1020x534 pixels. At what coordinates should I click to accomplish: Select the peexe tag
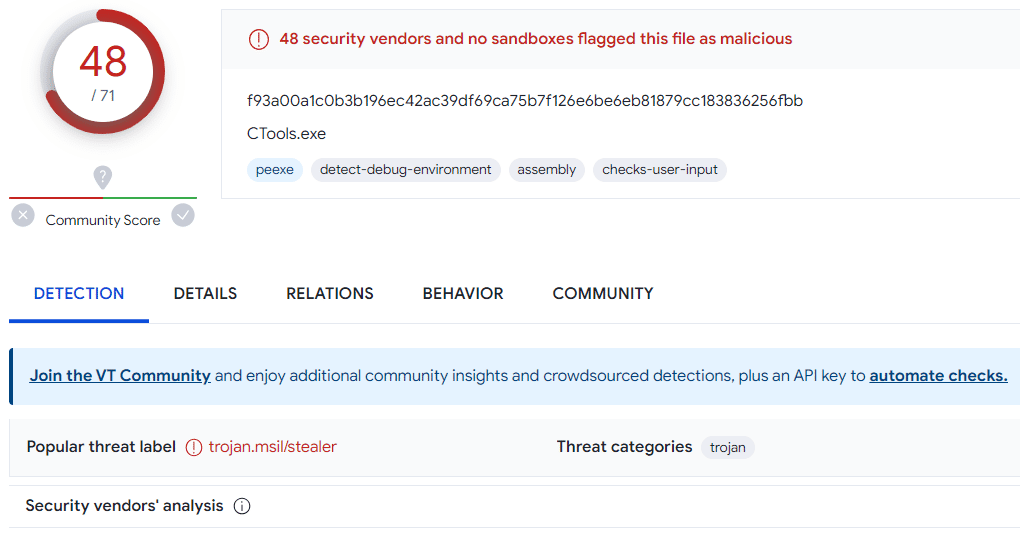275,170
